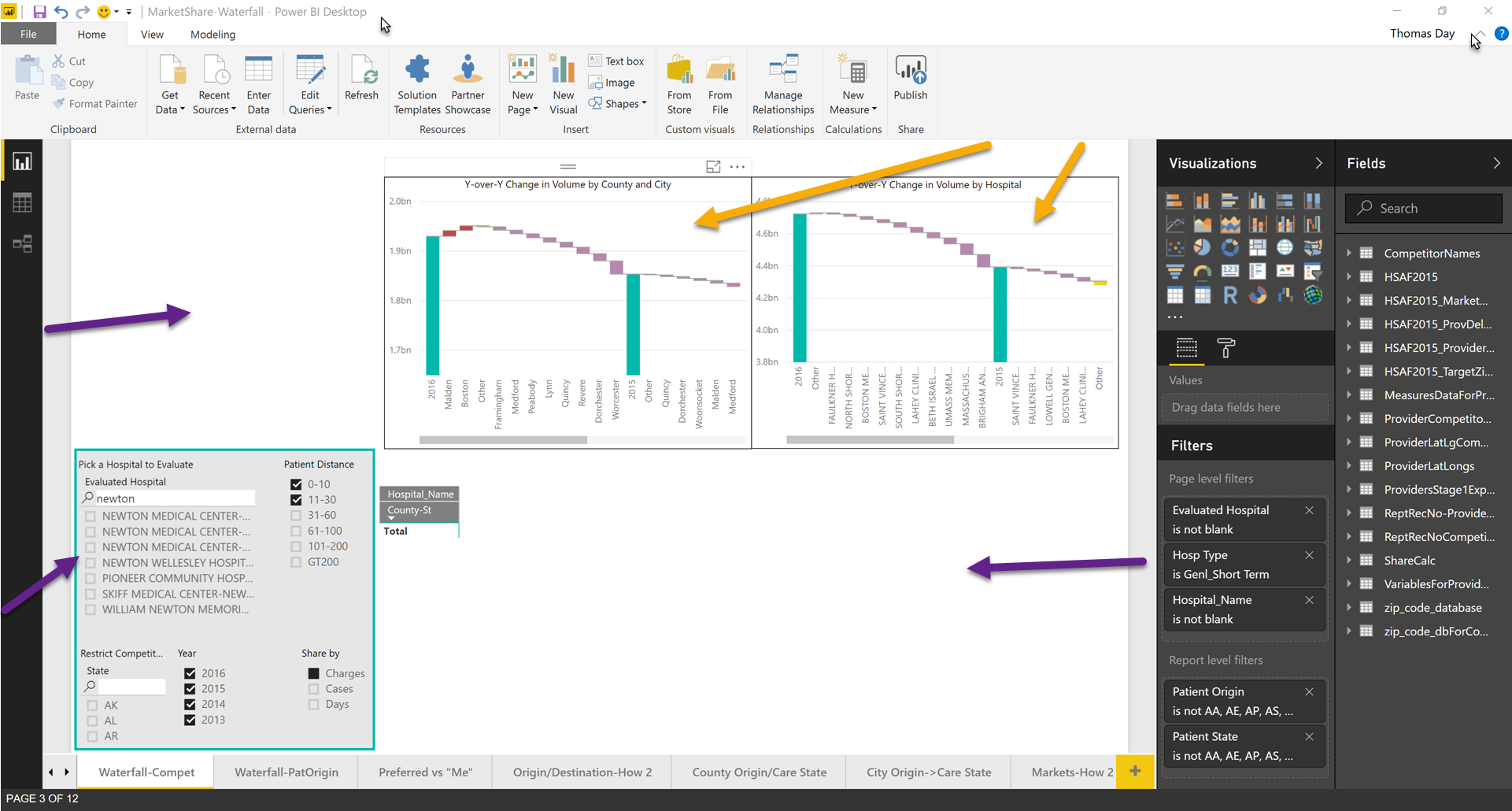Check the Cases Share by option
This screenshot has width=1512, height=811.
point(314,689)
